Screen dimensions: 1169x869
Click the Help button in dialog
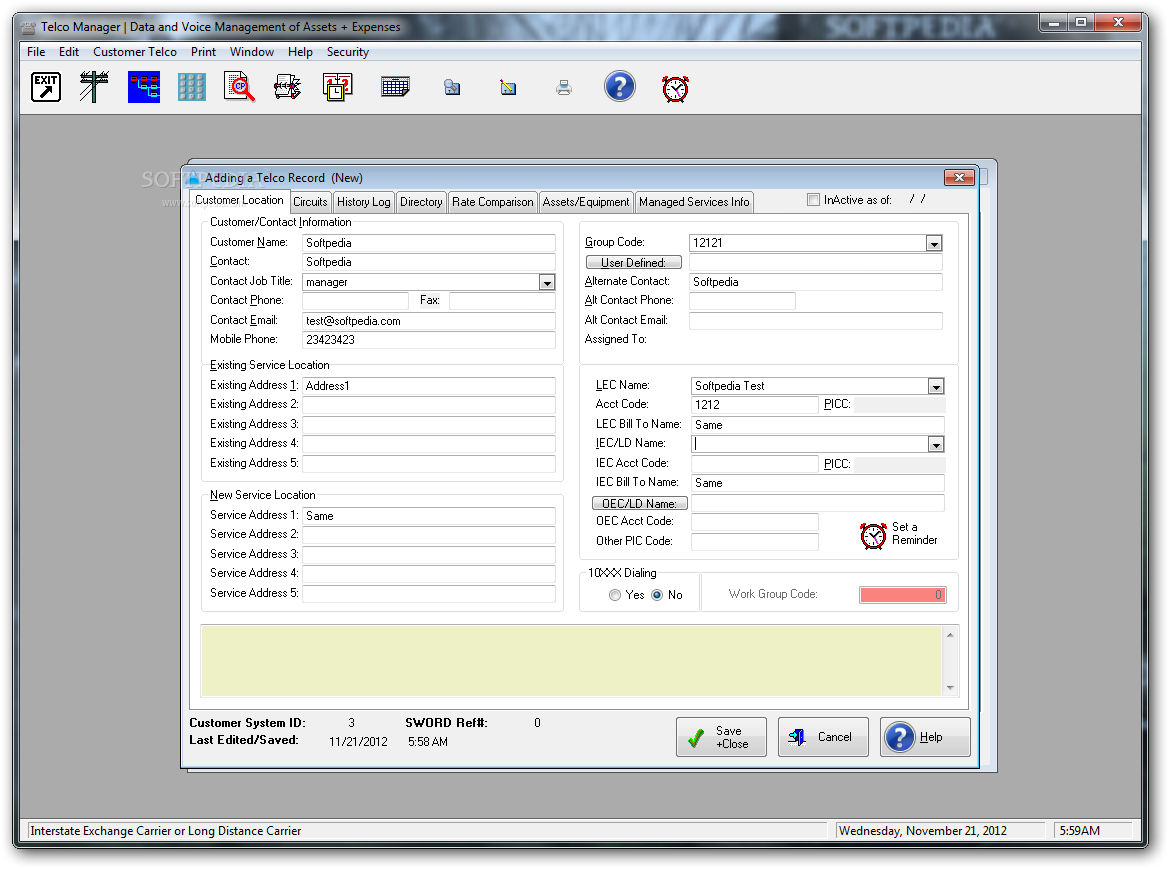tap(925, 737)
